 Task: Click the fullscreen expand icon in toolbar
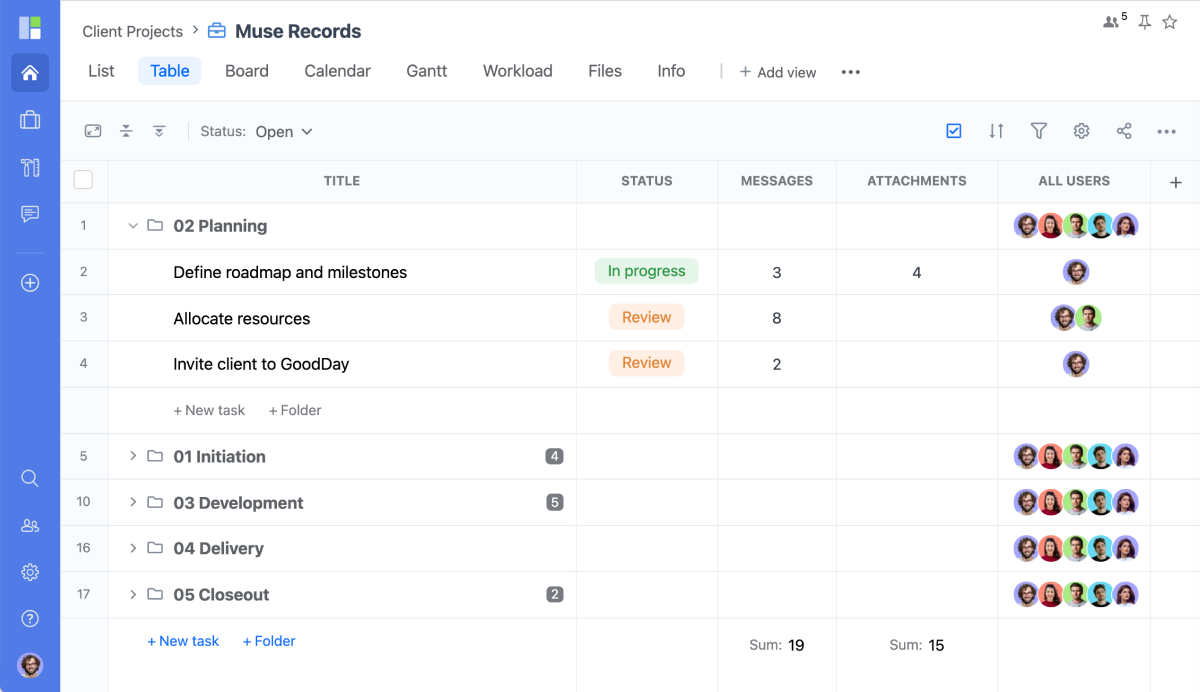click(x=93, y=131)
